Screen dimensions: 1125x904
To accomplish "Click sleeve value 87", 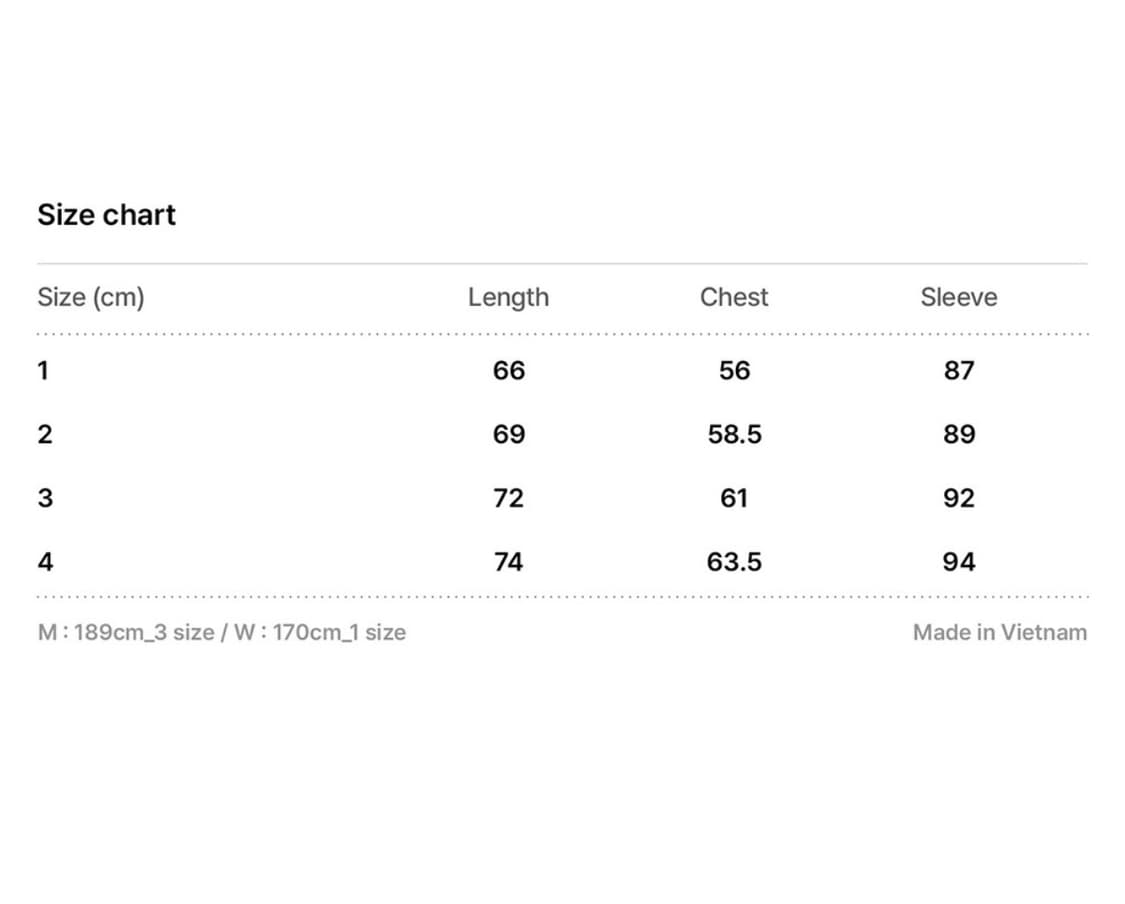I will (x=958, y=371).
